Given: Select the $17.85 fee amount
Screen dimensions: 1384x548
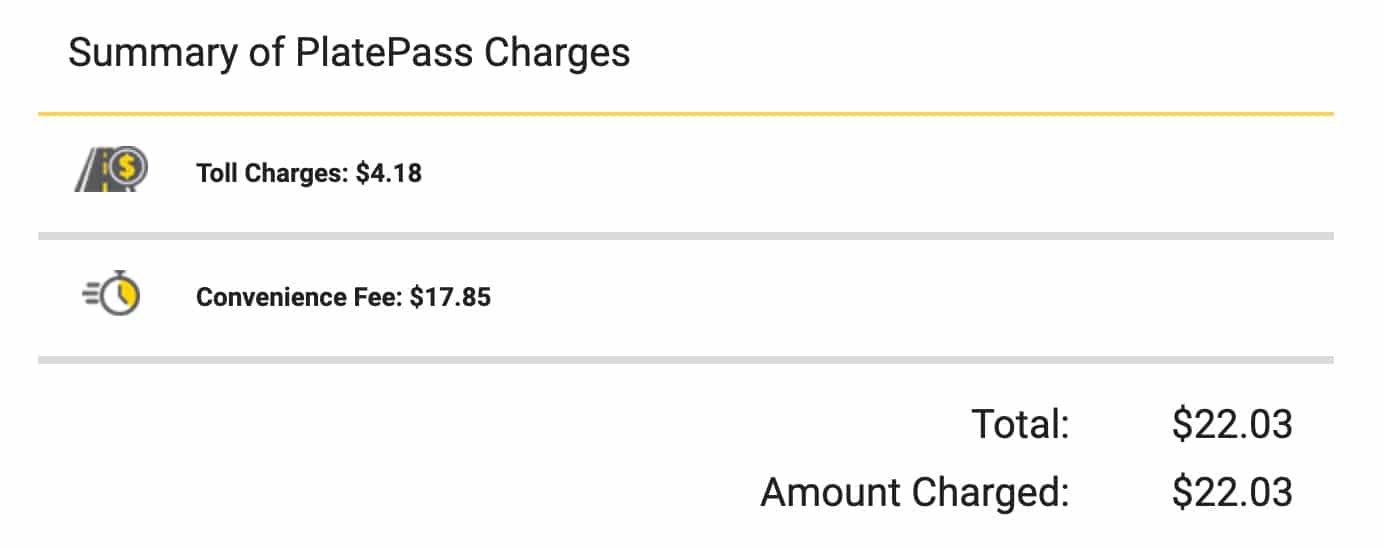Looking at the screenshot, I should 450,297.
